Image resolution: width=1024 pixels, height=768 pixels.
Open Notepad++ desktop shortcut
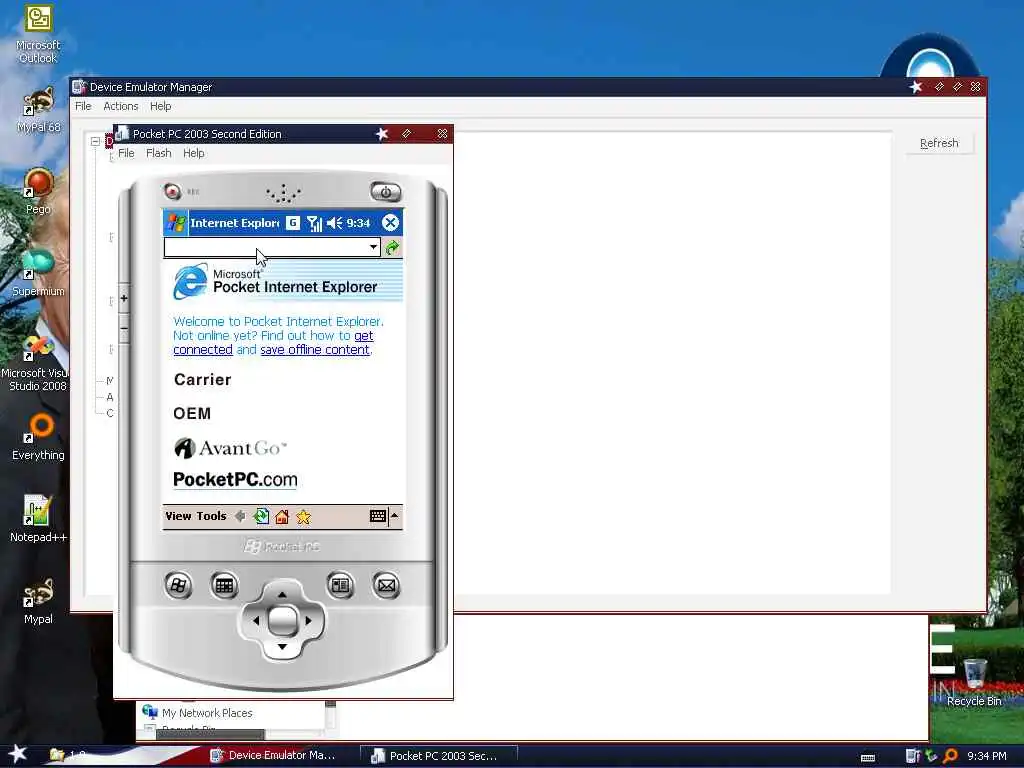tap(38, 519)
